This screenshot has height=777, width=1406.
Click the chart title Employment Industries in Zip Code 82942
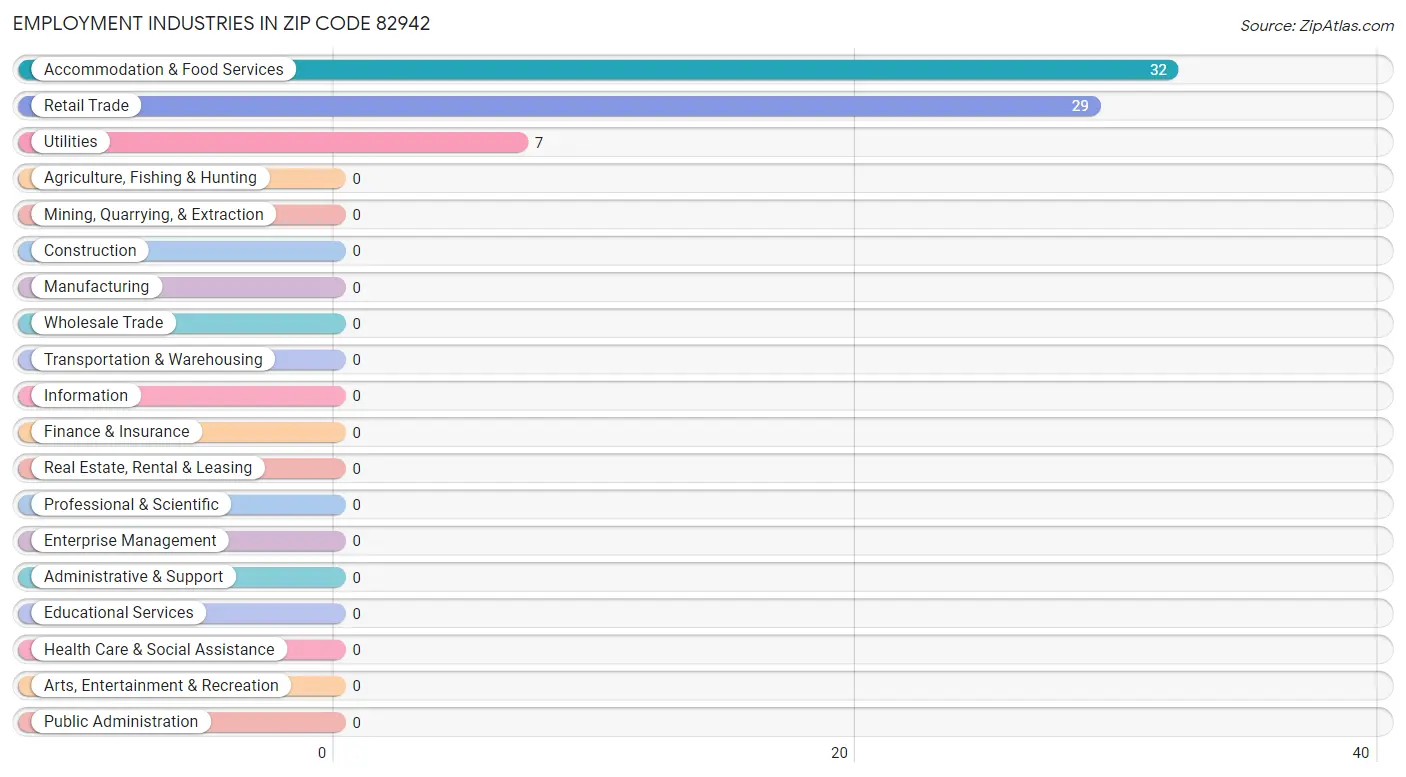(x=222, y=24)
